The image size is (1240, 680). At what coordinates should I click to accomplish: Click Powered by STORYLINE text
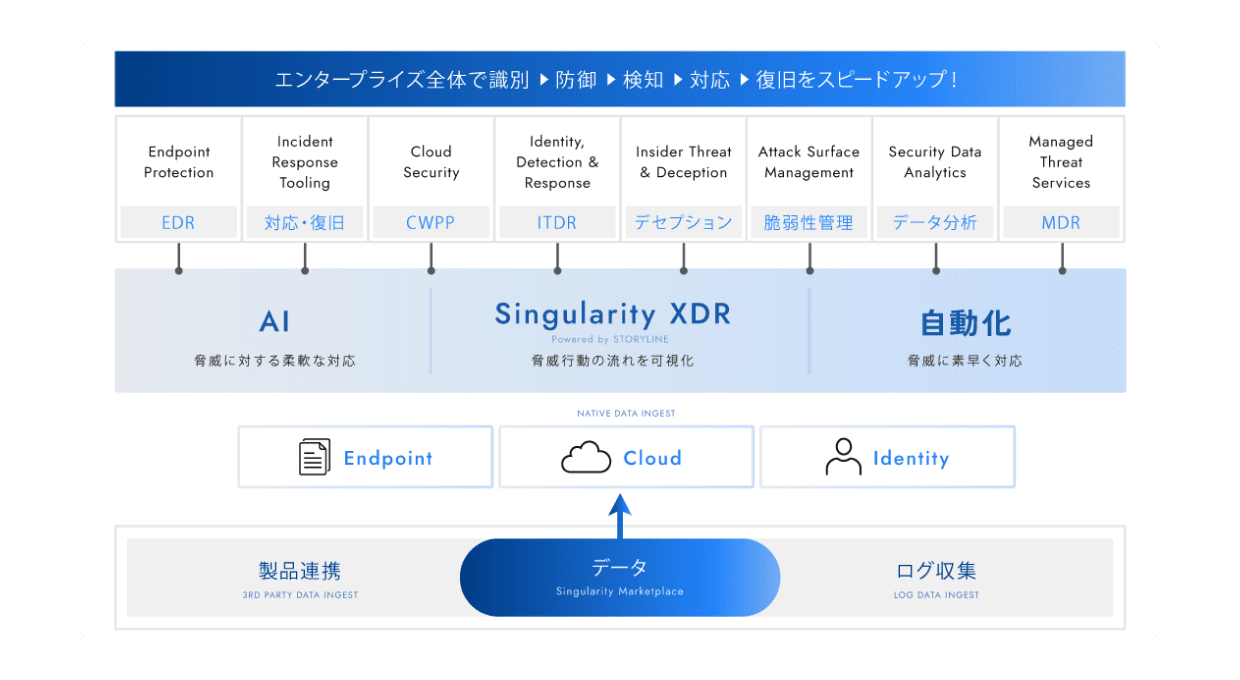coord(610,340)
